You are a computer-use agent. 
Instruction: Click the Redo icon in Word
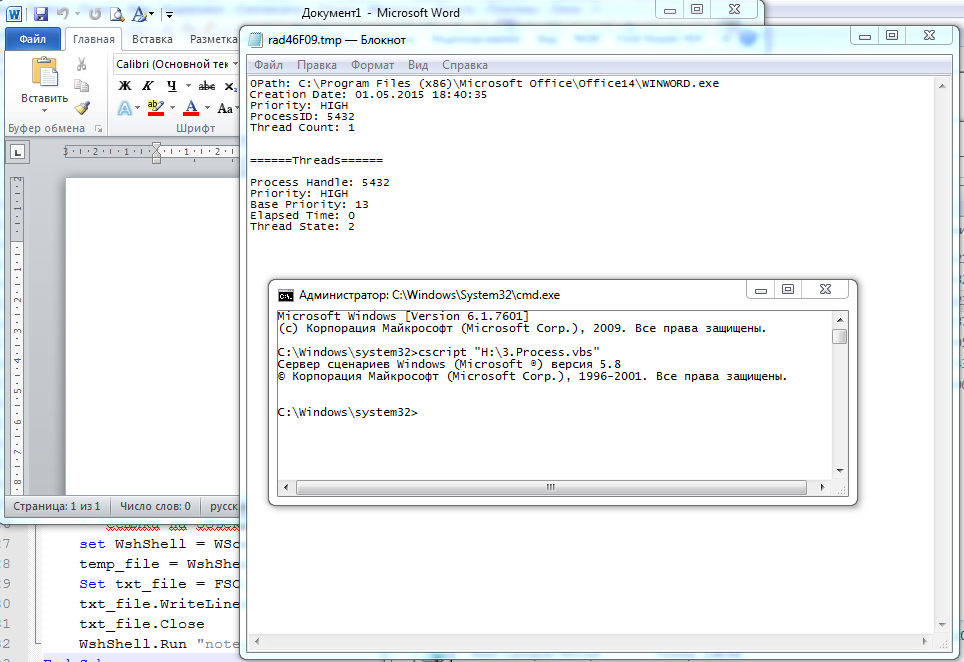[x=95, y=14]
